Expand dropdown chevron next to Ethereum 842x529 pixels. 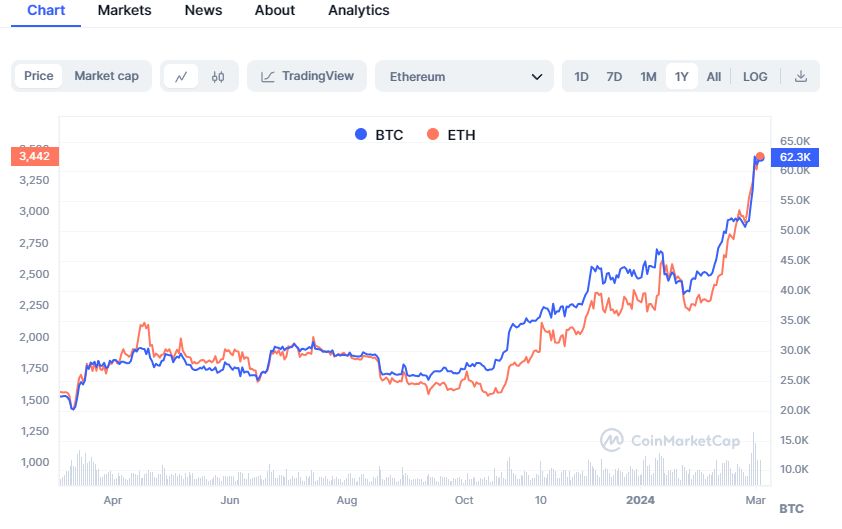537,76
